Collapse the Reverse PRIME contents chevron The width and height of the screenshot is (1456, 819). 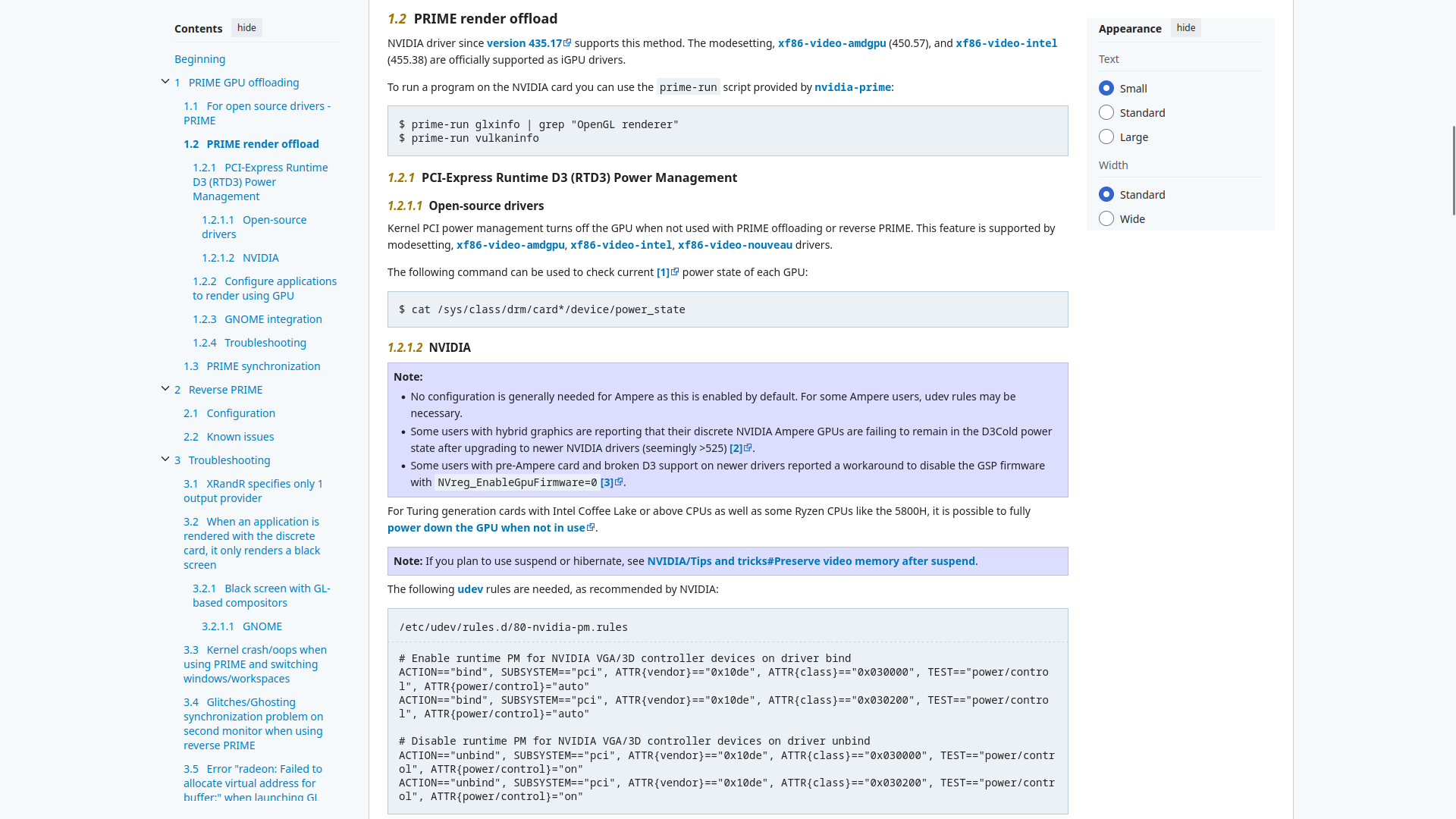tap(165, 389)
